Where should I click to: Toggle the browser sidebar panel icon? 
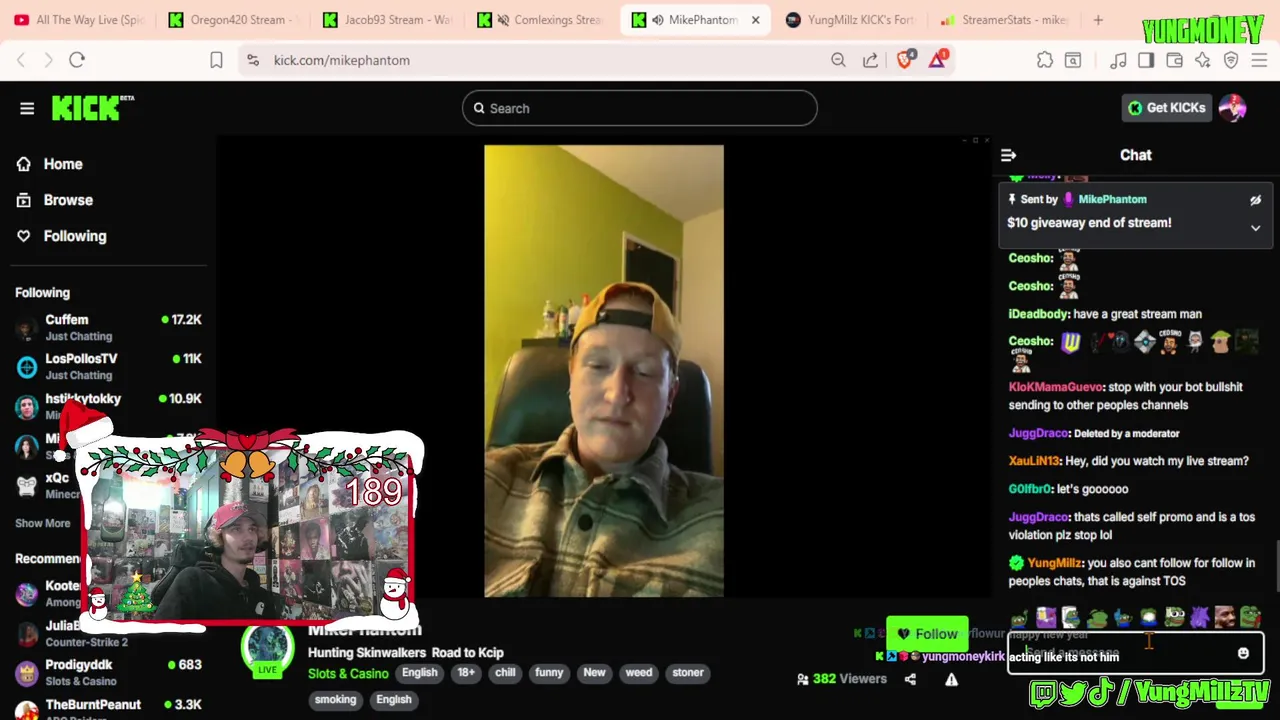click(x=1146, y=60)
